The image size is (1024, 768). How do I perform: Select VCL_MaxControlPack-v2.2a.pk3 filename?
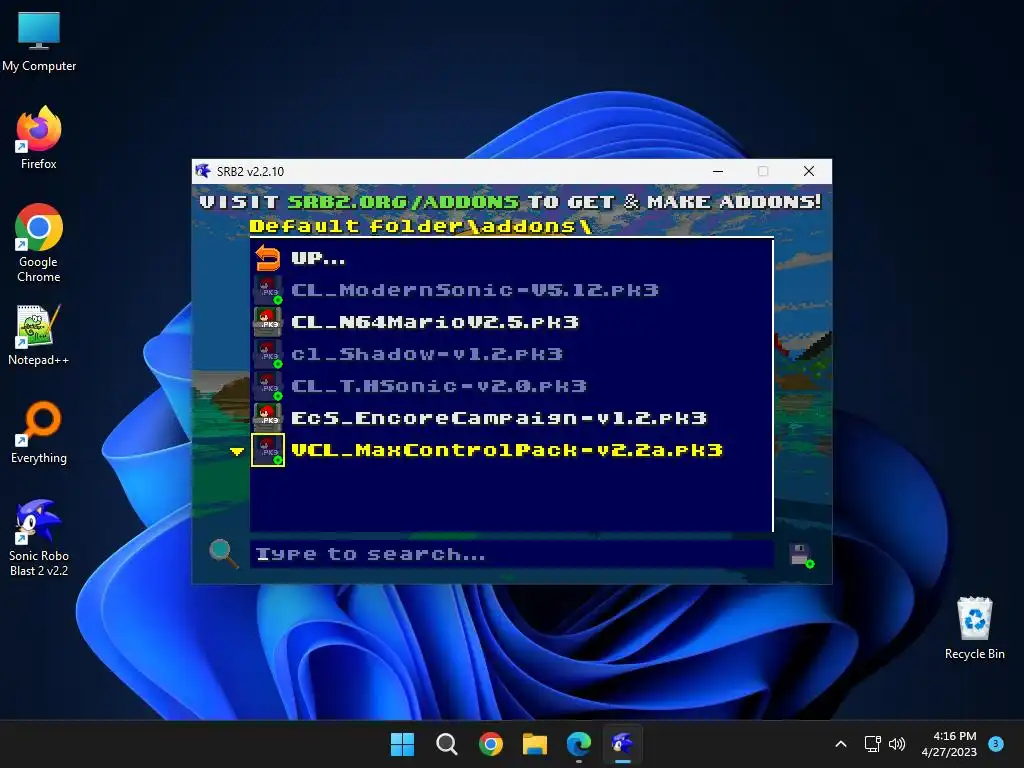click(x=507, y=450)
